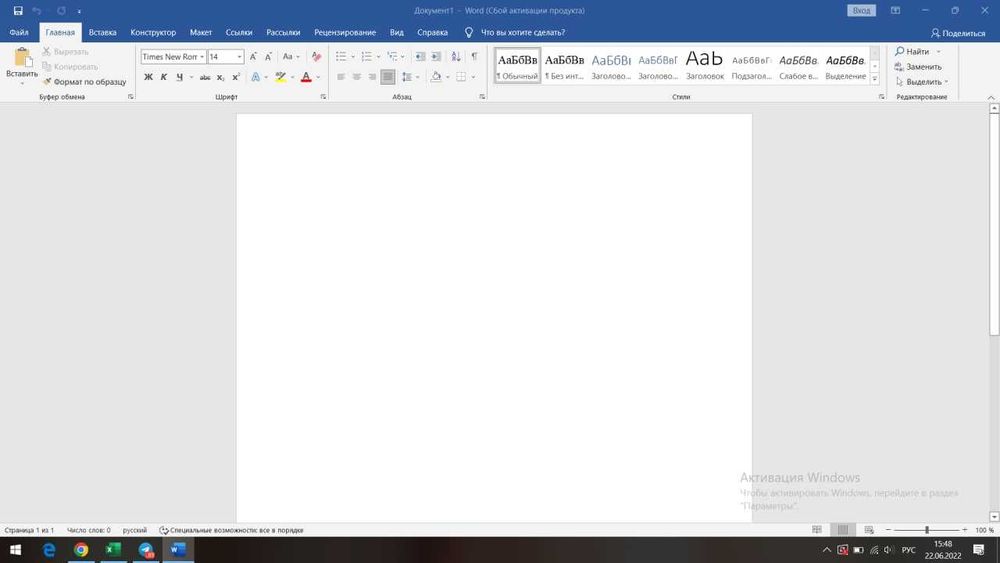Toggle Bold (Ж) formatting
Image resolution: width=1000 pixels, height=563 pixels.
pyautogui.click(x=148, y=77)
